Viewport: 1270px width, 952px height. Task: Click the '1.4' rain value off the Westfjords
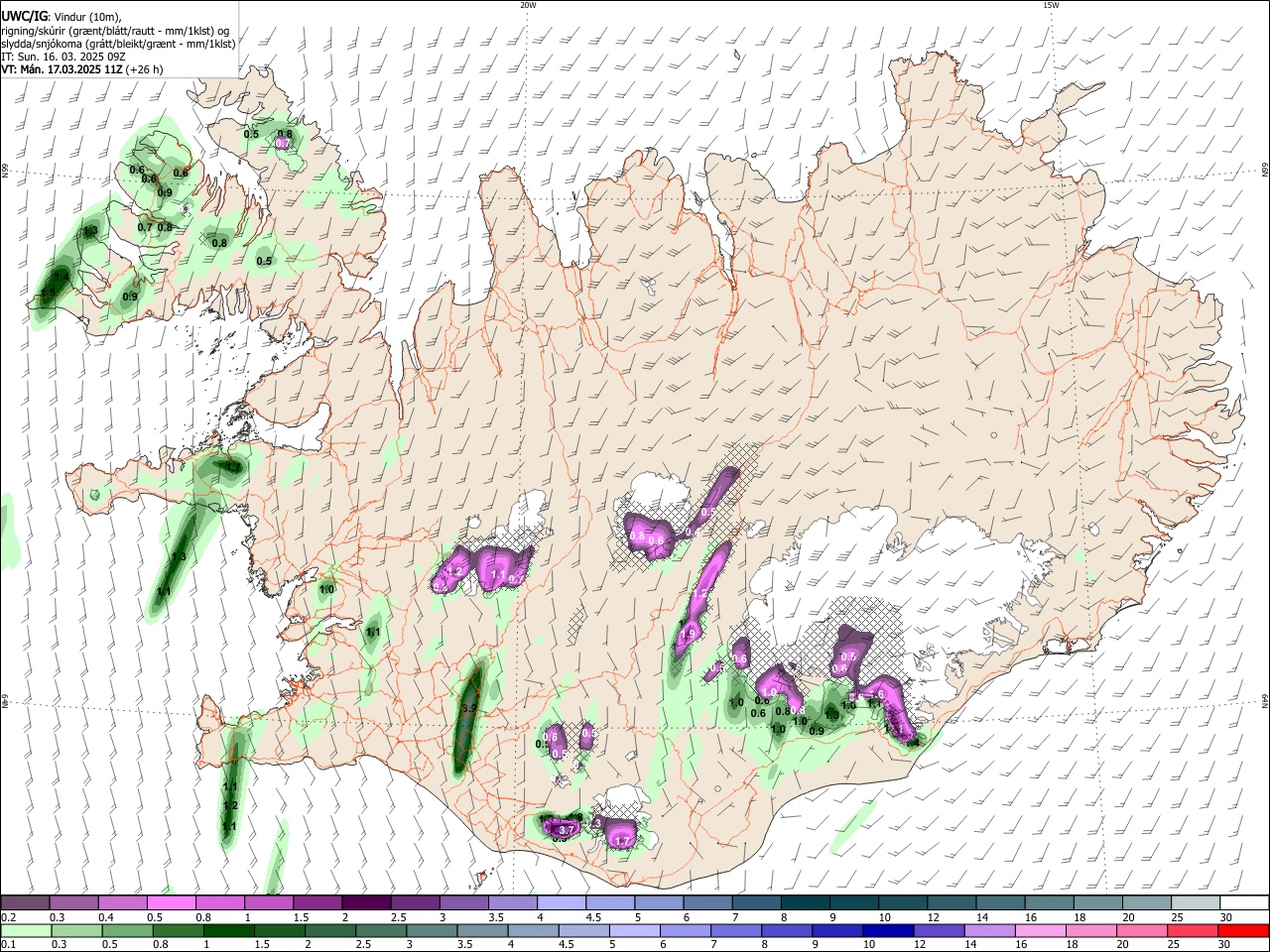point(62,277)
